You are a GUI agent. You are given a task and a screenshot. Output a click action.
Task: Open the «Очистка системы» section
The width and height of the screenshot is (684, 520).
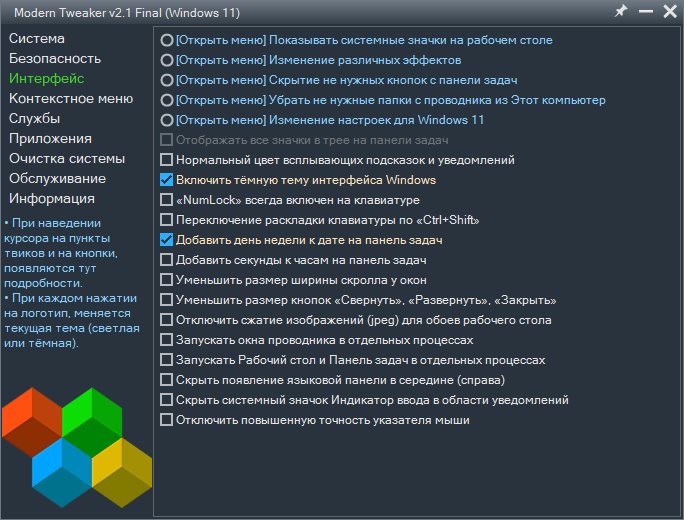pyautogui.click(x=67, y=159)
